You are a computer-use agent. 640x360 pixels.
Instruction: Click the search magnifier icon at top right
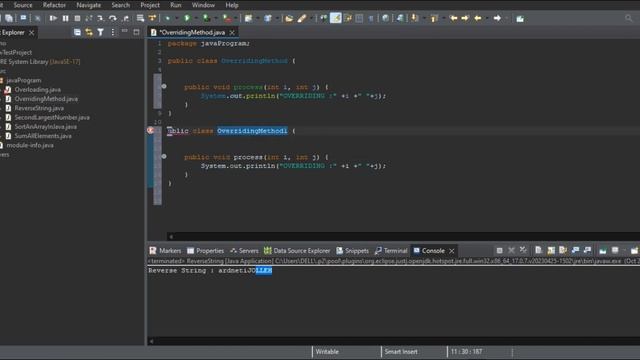click(629, 18)
